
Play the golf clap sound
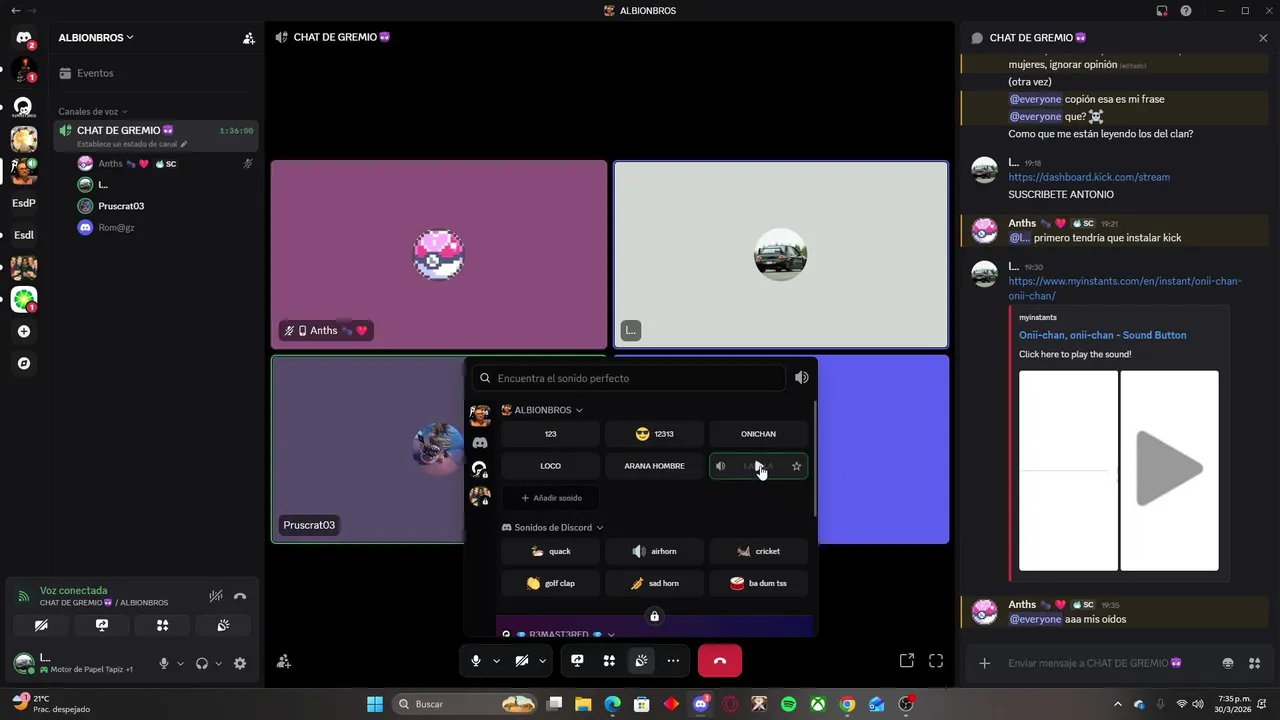pos(550,583)
